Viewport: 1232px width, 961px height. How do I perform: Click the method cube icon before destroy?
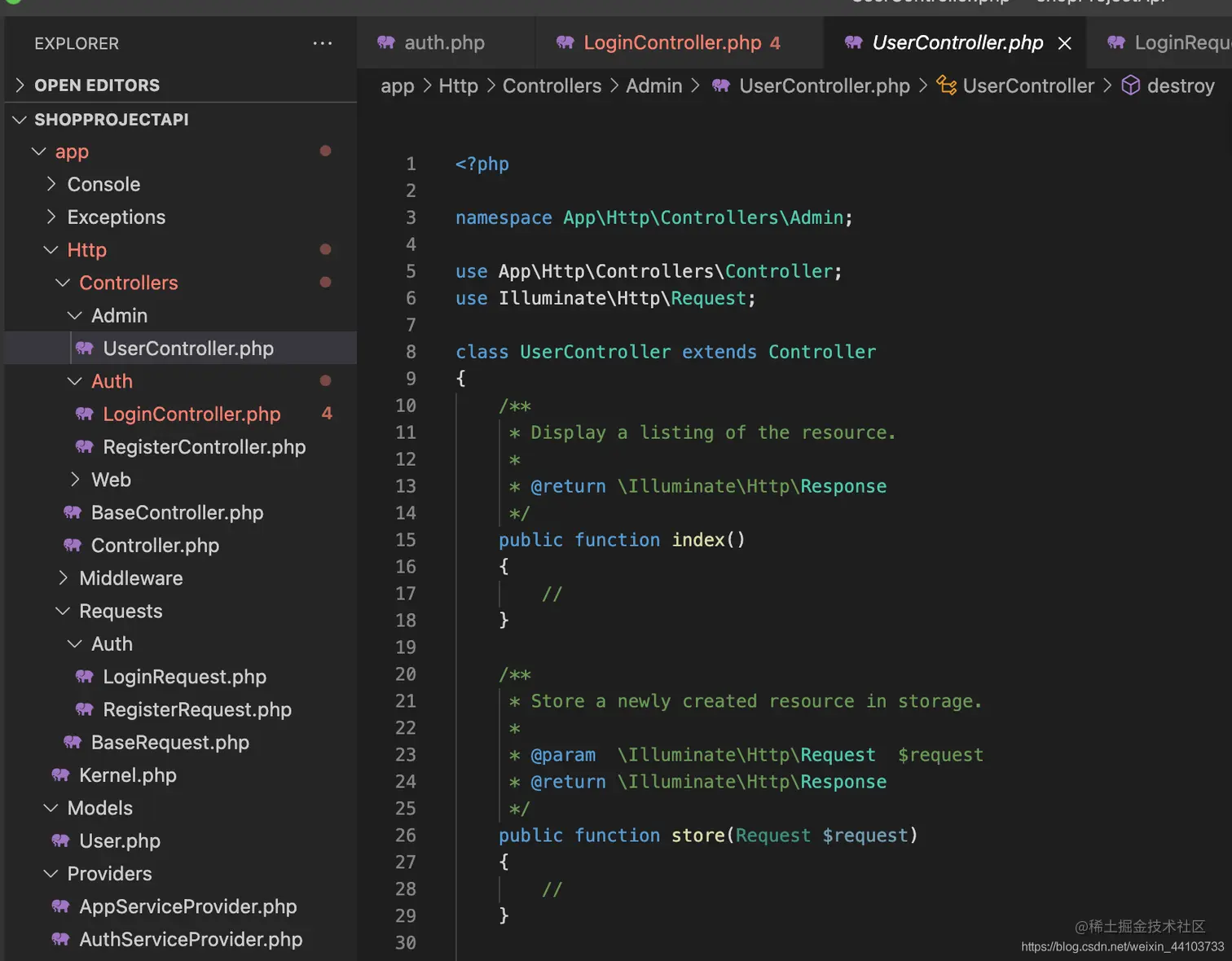pyautogui.click(x=1131, y=86)
